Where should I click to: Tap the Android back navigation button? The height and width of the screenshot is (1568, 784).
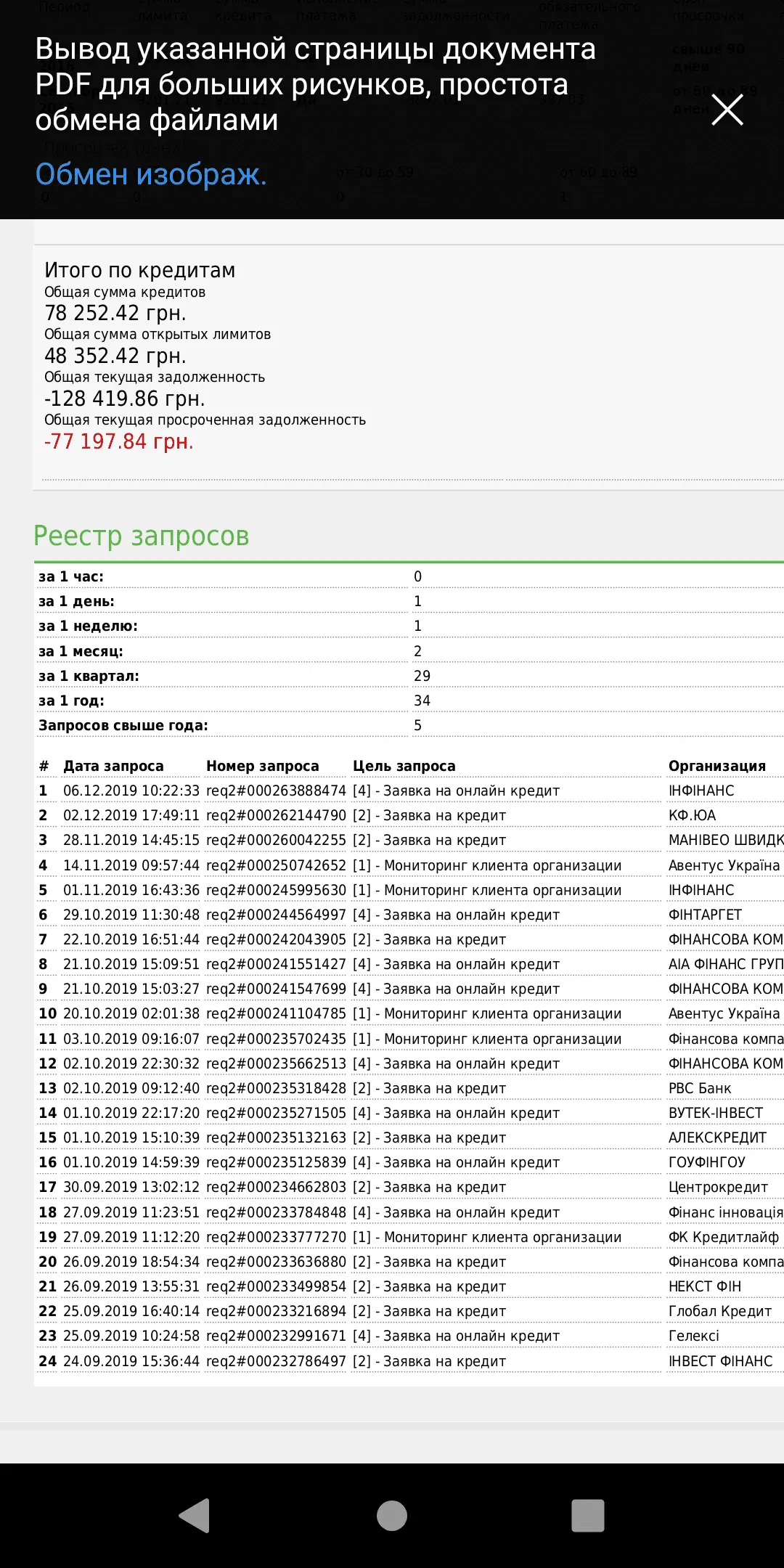pyautogui.click(x=195, y=1516)
